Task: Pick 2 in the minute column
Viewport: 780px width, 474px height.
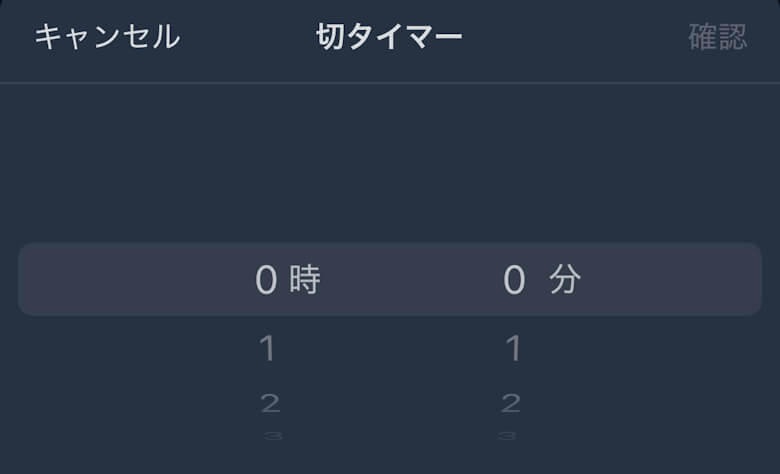Action: [x=511, y=403]
